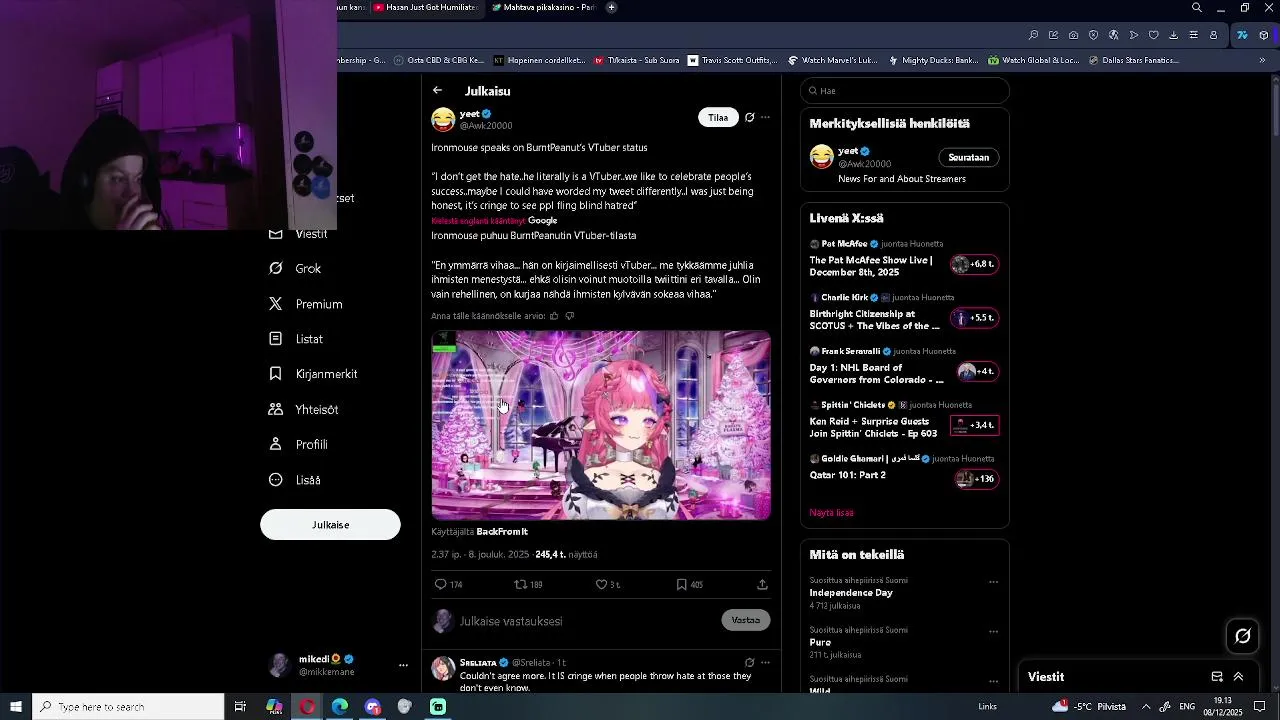Click browser snapshot camera icon

pos(1073,35)
